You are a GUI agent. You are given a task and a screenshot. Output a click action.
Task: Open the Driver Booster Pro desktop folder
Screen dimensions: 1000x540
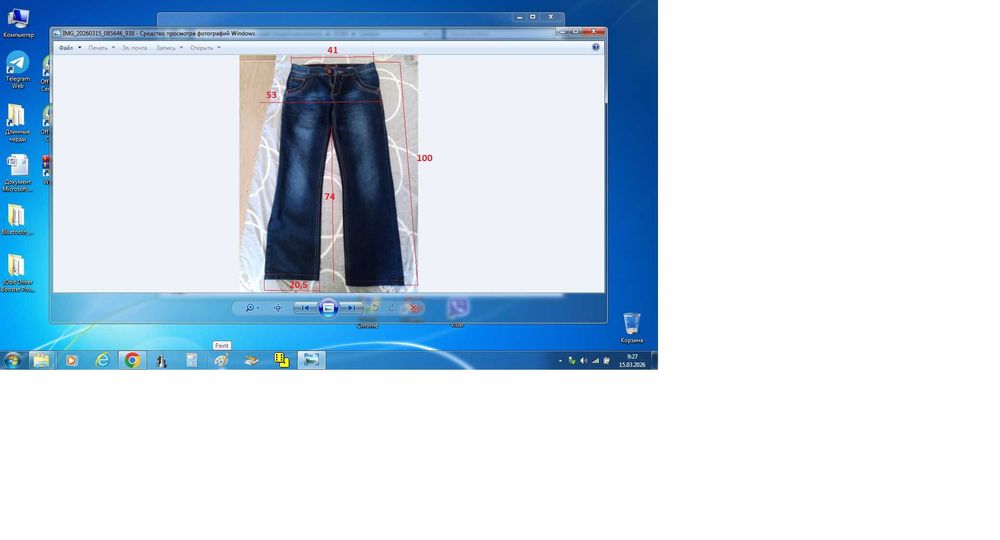(17, 274)
